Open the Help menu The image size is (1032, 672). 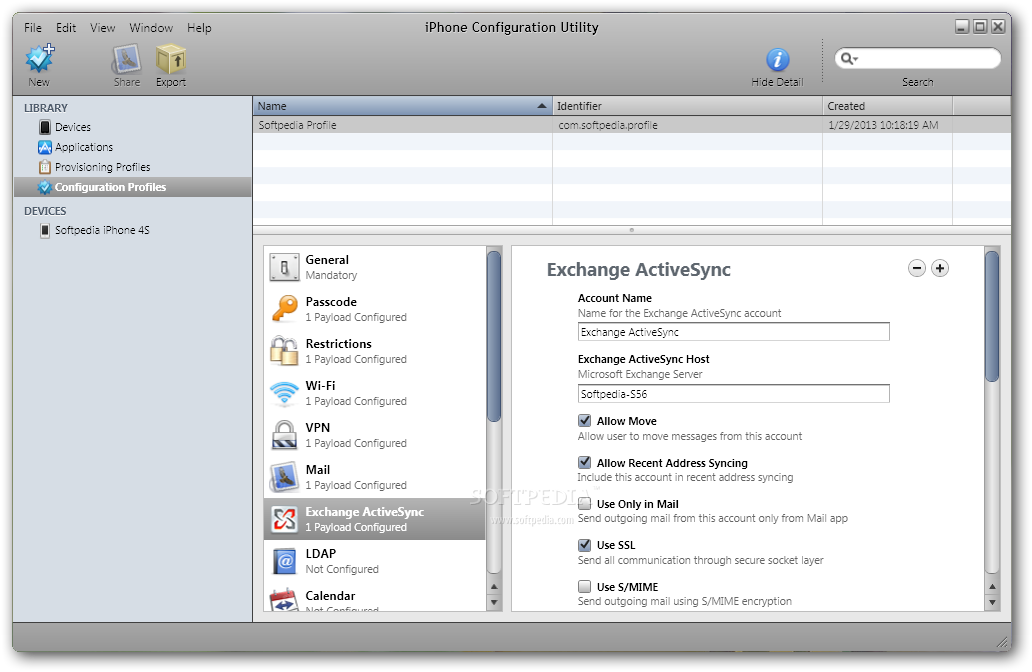point(199,28)
